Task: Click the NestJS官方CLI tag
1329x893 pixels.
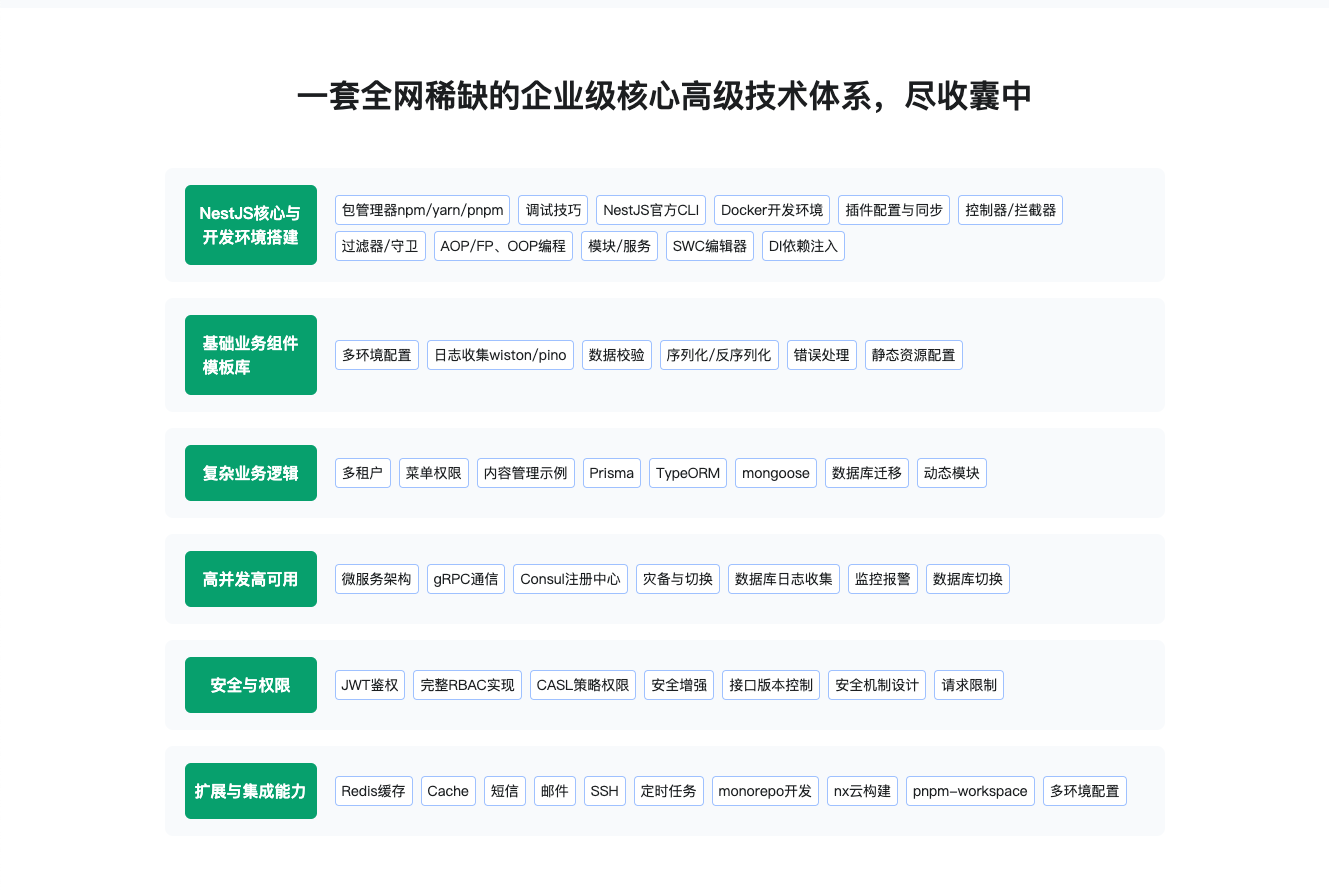Action: coord(651,210)
